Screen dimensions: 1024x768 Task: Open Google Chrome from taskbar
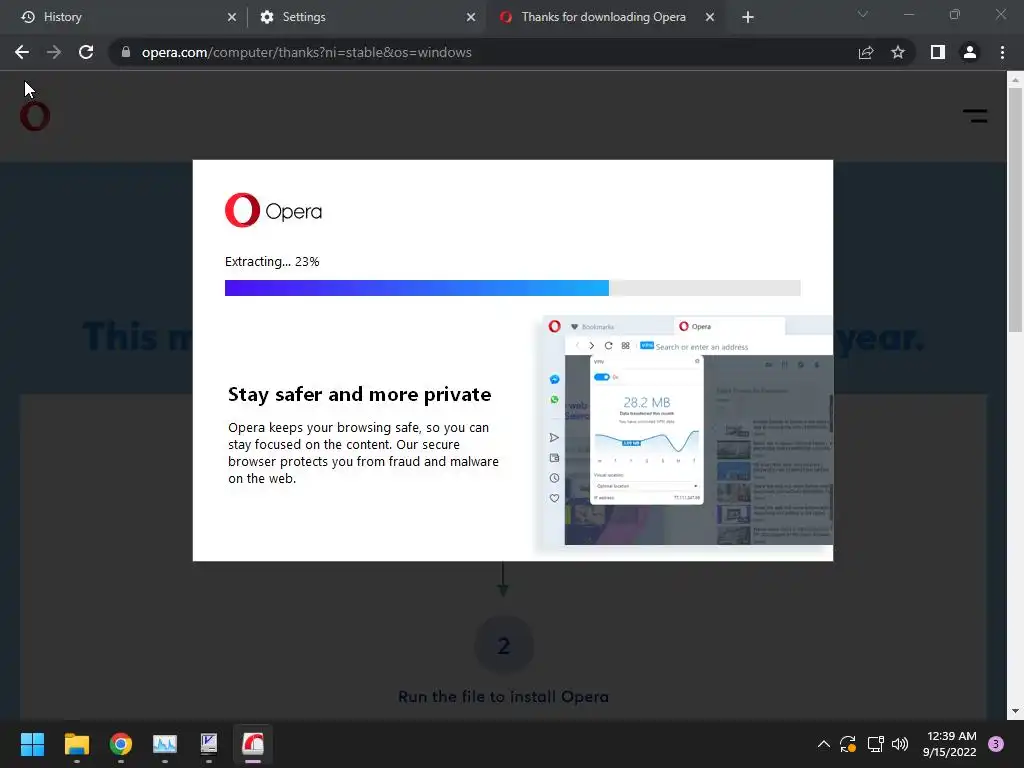pyautogui.click(x=121, y=744)
